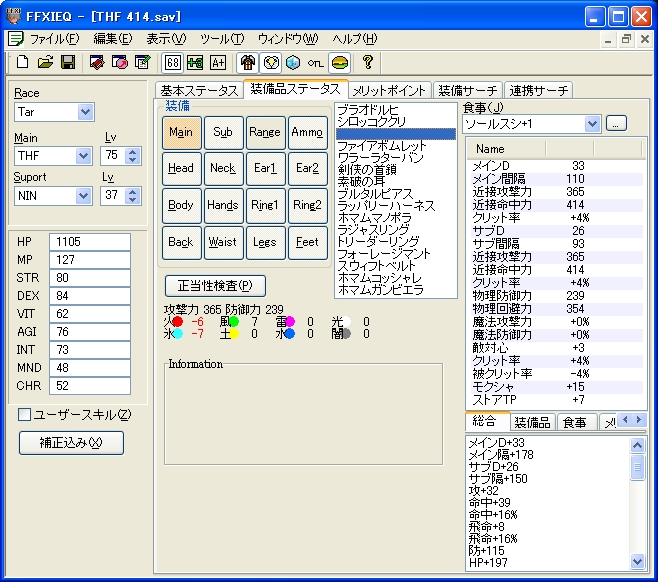Image resolution: width=658 pixels, height=582 pixels.
Task: Select the Ammo equipment slot button
Action: click(x=308, y=133)
